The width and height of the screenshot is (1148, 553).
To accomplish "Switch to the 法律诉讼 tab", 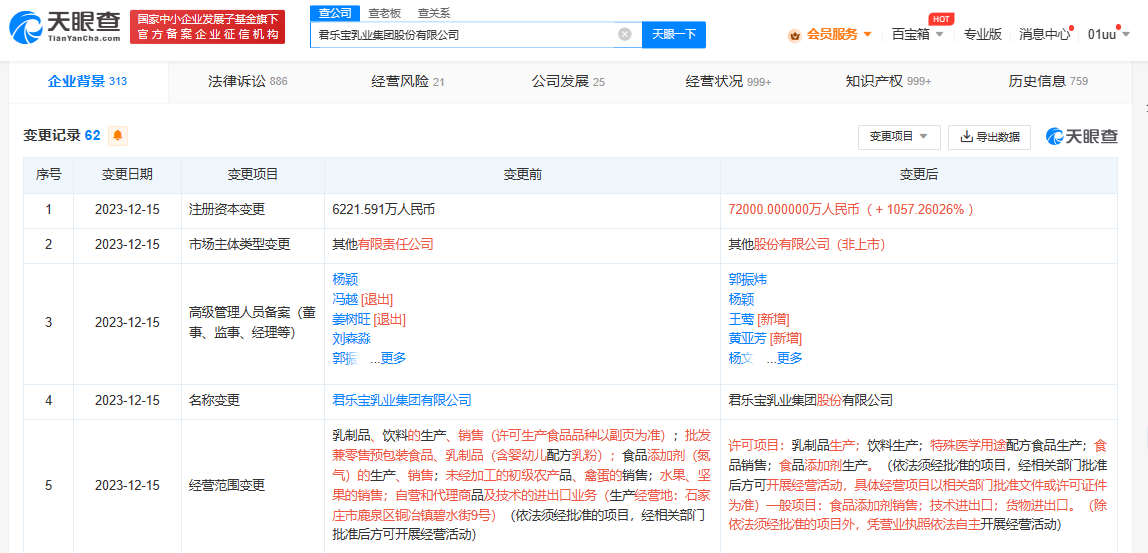I will tap(247, 81).
